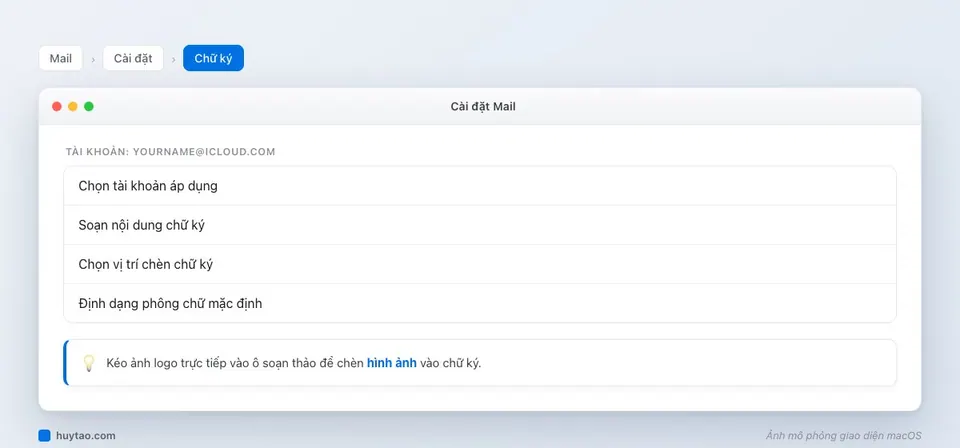
Task: Open the Cài đặt breadcrumb step
Action: pyautogui.click(x=133, y=58)
